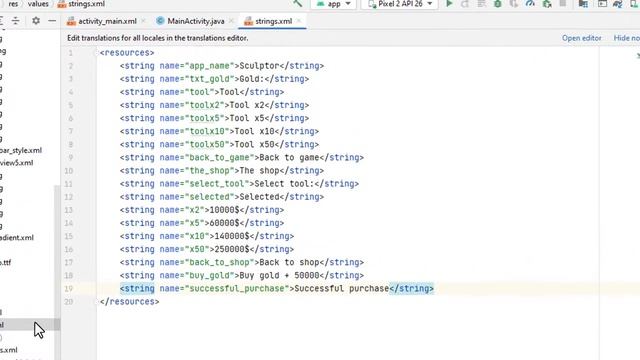This screenshot has width=640, height=360.
Task: Click the "toolx2" string line
Action: coord(214,105)
